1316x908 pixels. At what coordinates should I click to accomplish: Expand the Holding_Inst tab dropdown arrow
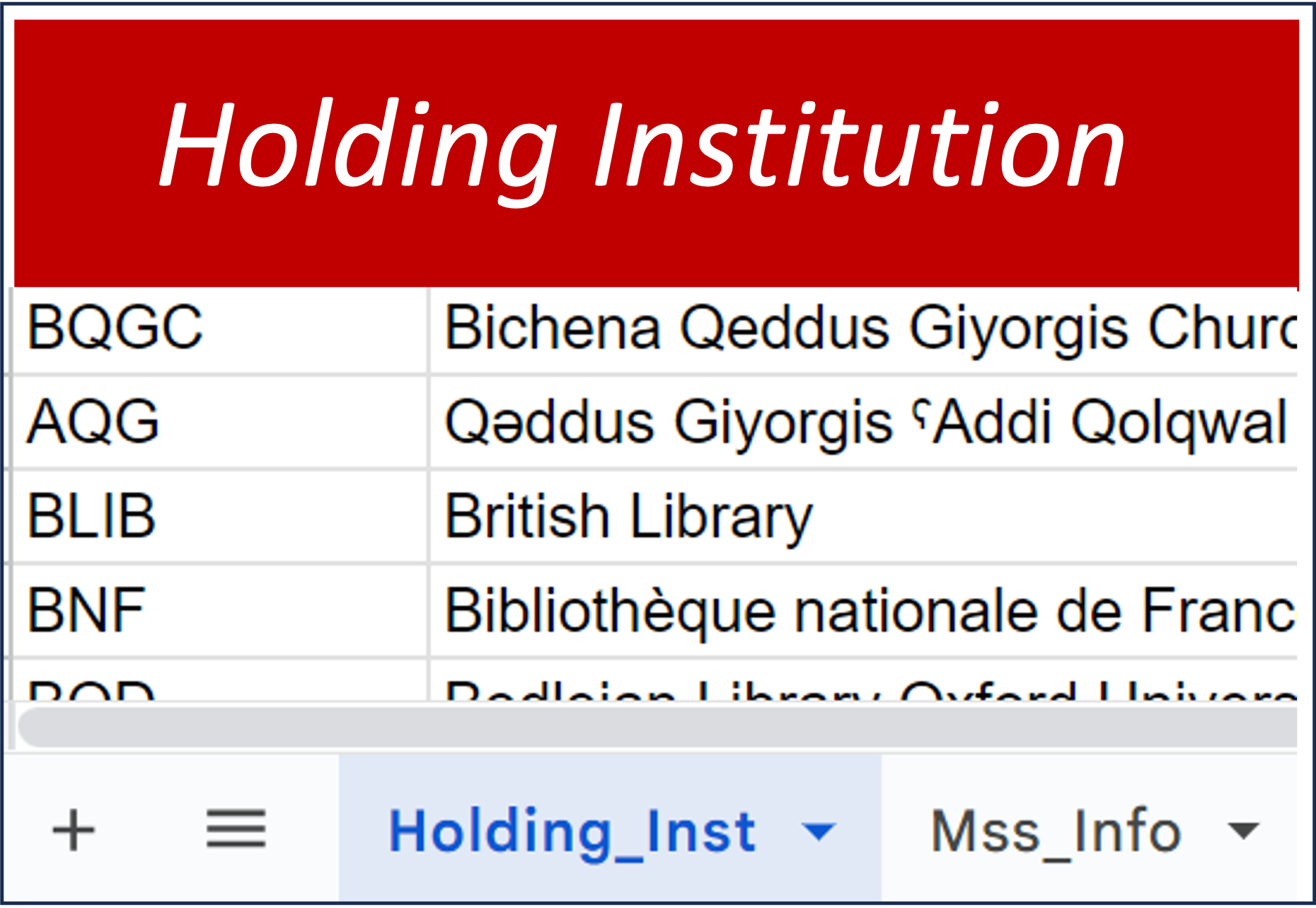click(x=820, y=831)
